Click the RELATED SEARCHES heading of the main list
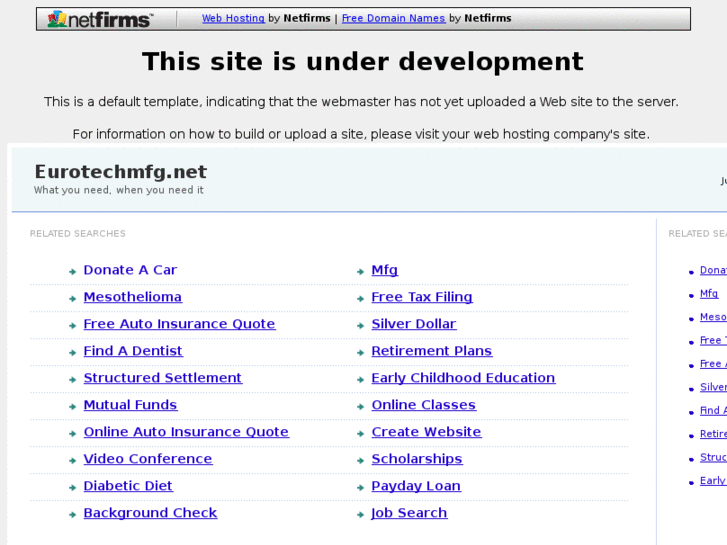The width and height of the screenshot is (727, 545). tap(77, 233)
